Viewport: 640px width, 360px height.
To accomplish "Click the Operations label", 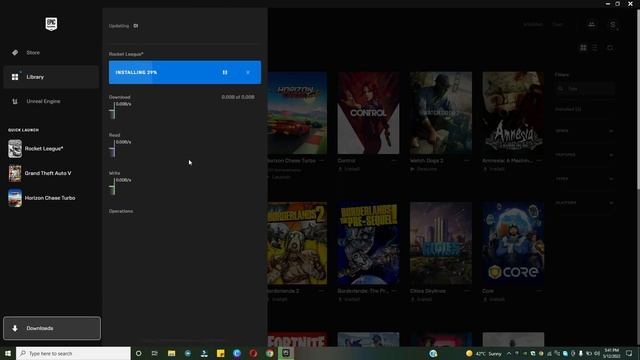I will pos(121,211).
